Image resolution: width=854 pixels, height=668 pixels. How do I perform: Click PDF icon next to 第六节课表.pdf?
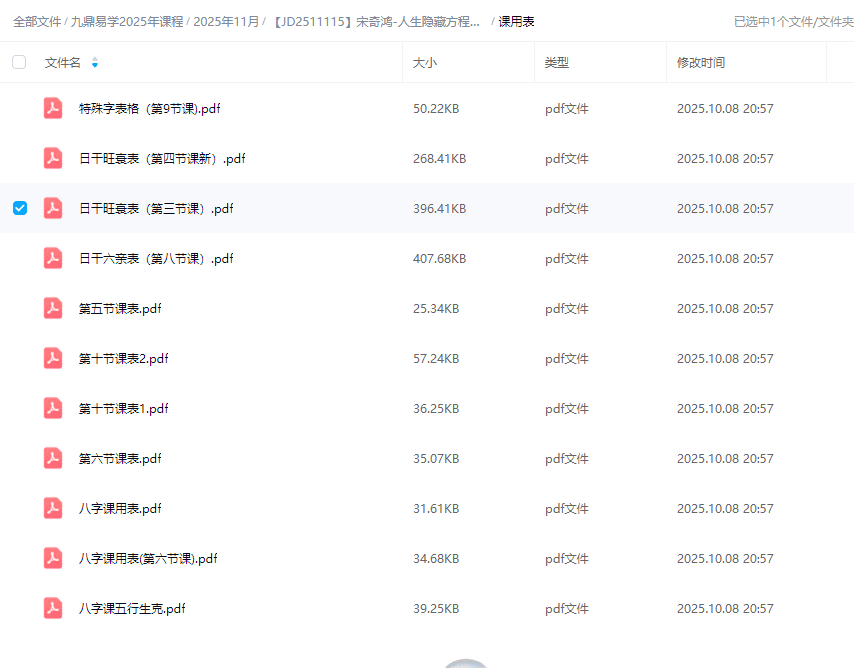coord(53,458)
